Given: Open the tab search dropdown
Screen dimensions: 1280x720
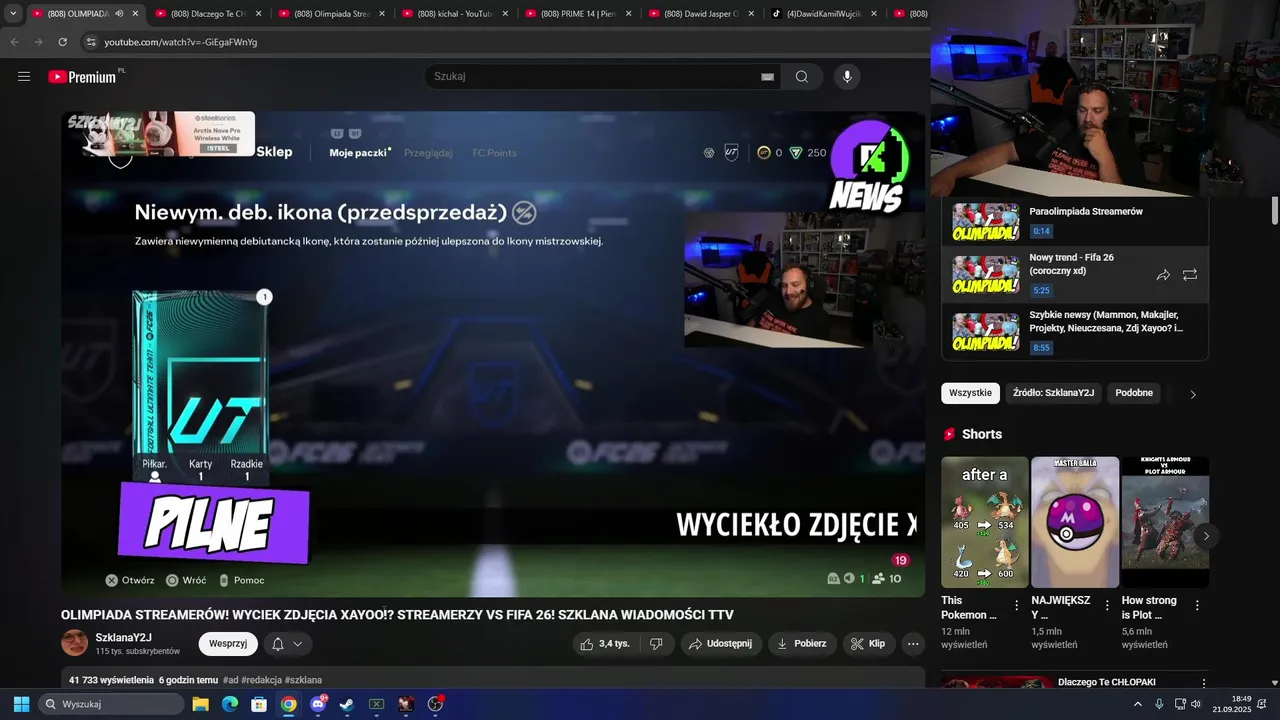Looking at the screenshot, I should click(12, 14).
